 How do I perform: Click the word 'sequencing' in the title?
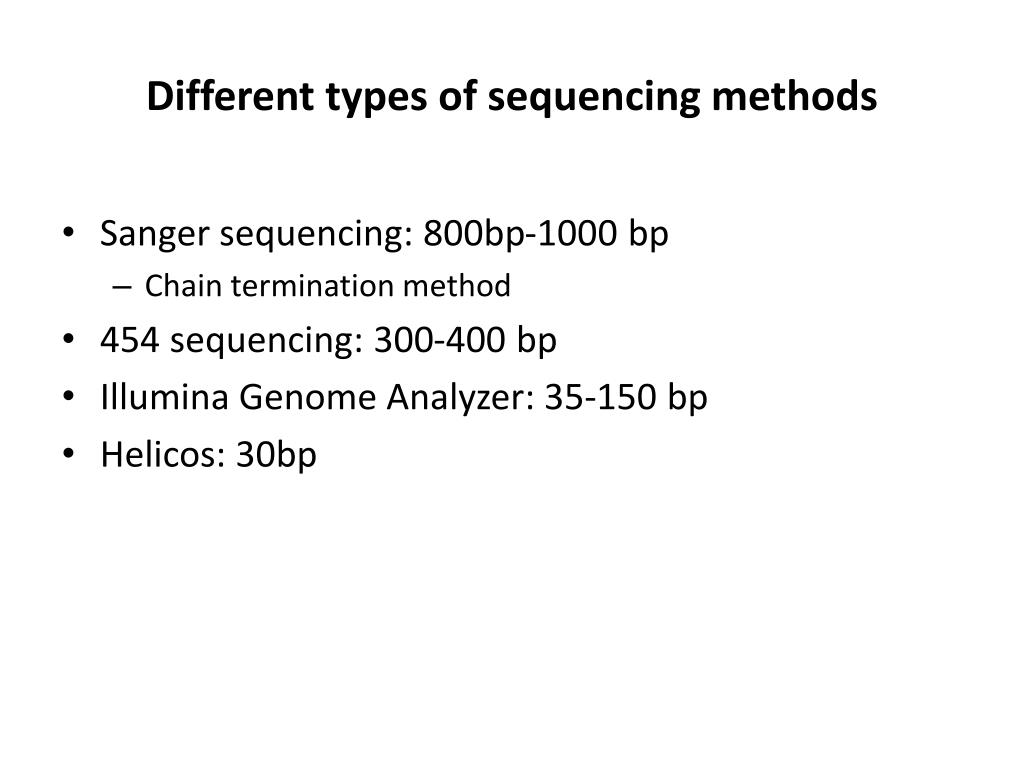(x=594, y=98)
